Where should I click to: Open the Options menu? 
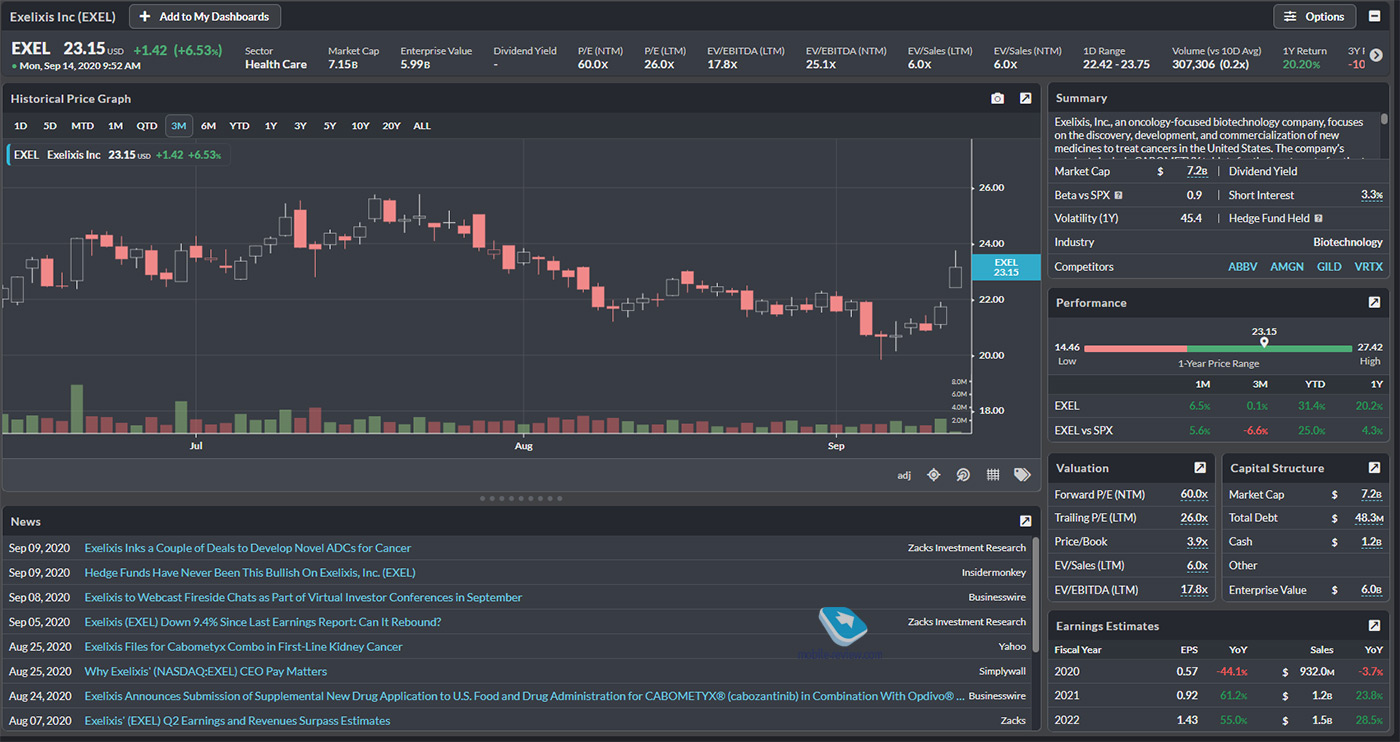(x=1314, y=16)
